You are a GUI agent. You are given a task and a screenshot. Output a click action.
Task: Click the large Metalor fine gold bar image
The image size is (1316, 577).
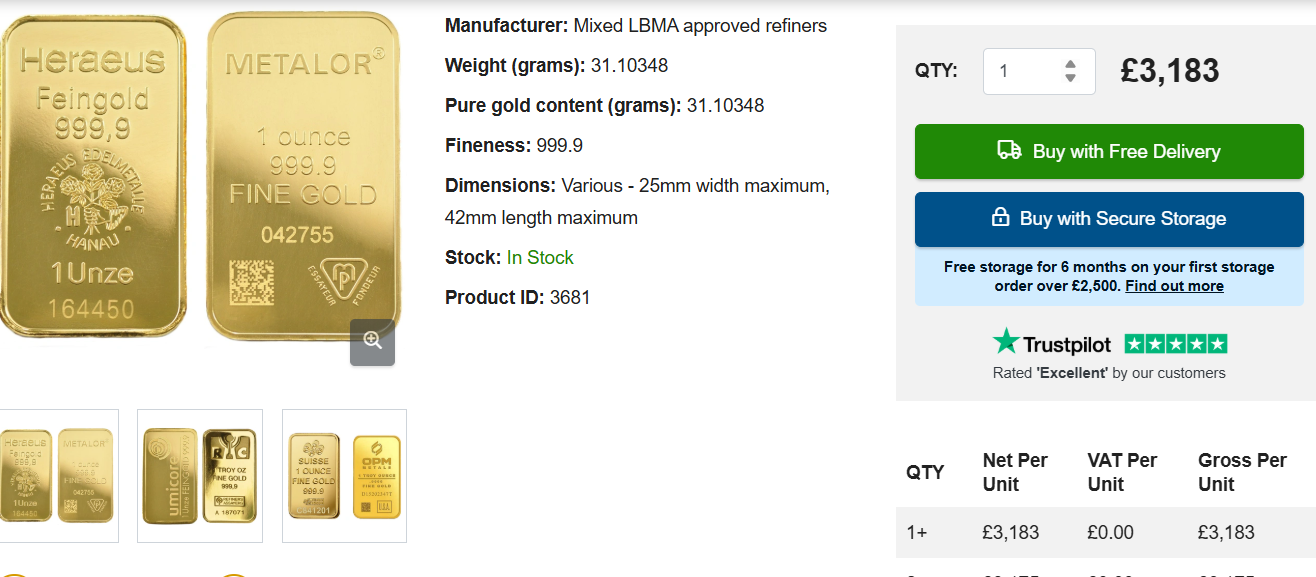coord(303,175)
